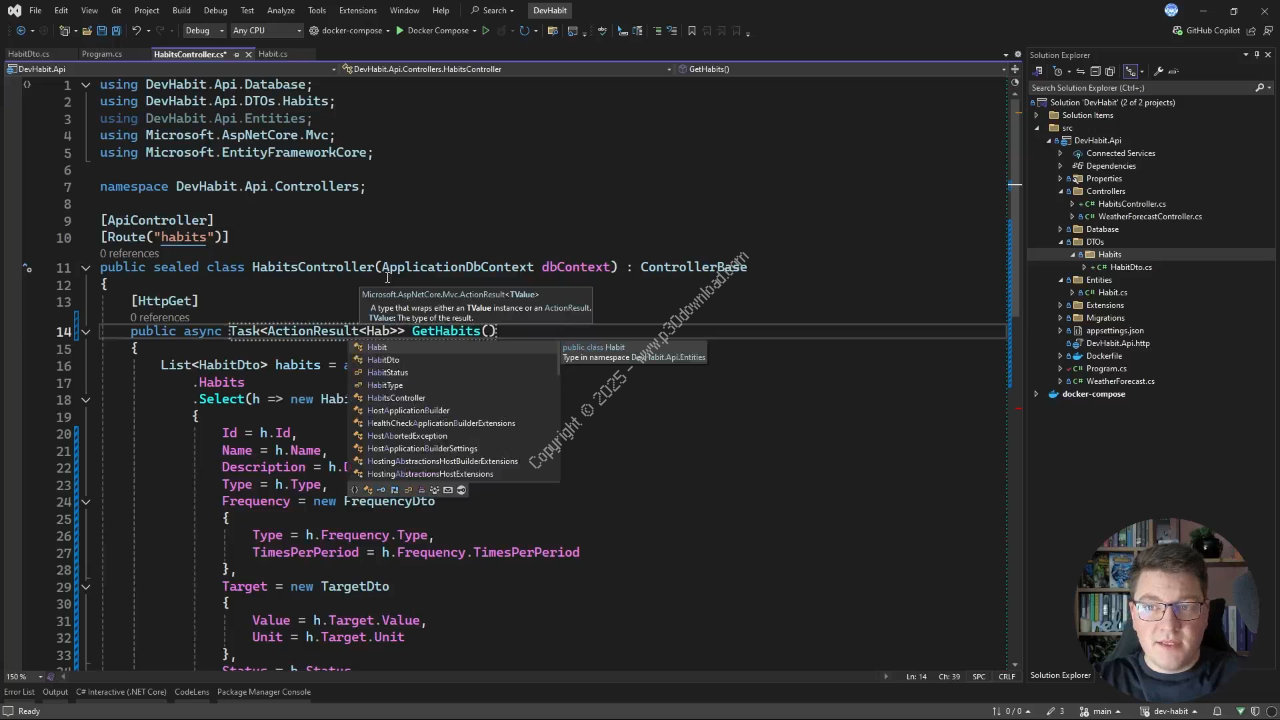The width and height of the screenshot is (1280, 720).
Task: Collapse the Controllers folder in Solution Explorer
Action: pos(1061,191)
